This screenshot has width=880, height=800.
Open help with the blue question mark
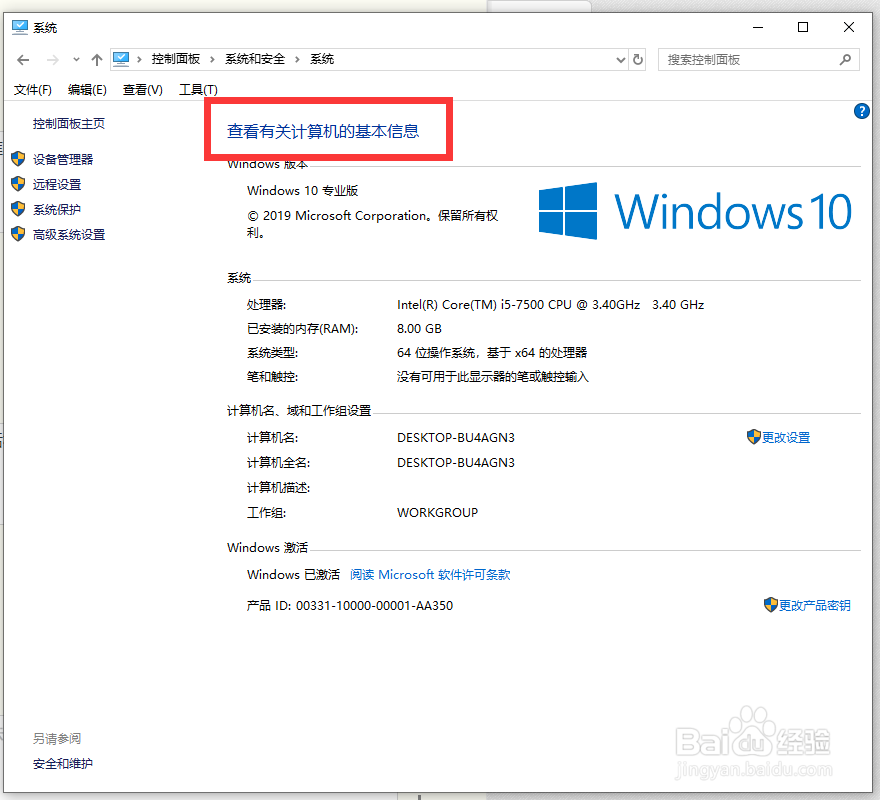coord(861,111)
